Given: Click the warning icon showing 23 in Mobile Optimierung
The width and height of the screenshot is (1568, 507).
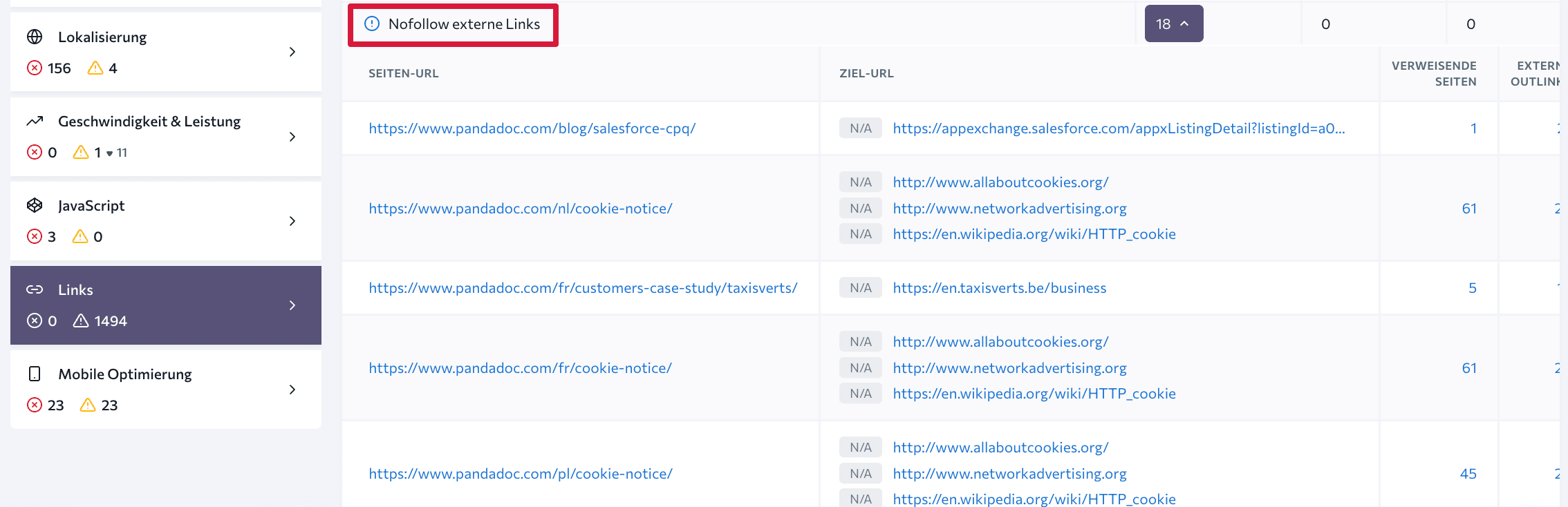Looking at the screenshot, I should [88, 405].
